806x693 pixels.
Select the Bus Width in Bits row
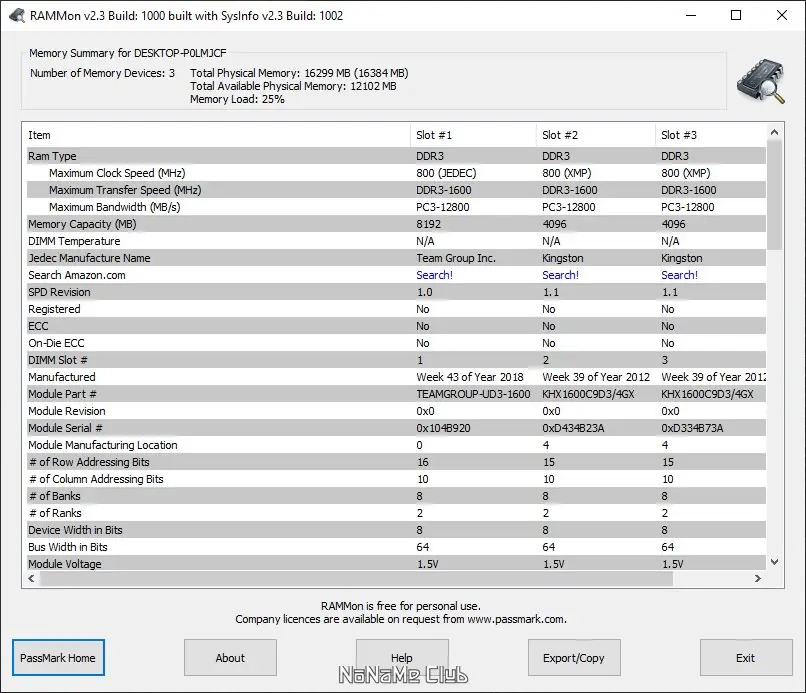(396, 546)
